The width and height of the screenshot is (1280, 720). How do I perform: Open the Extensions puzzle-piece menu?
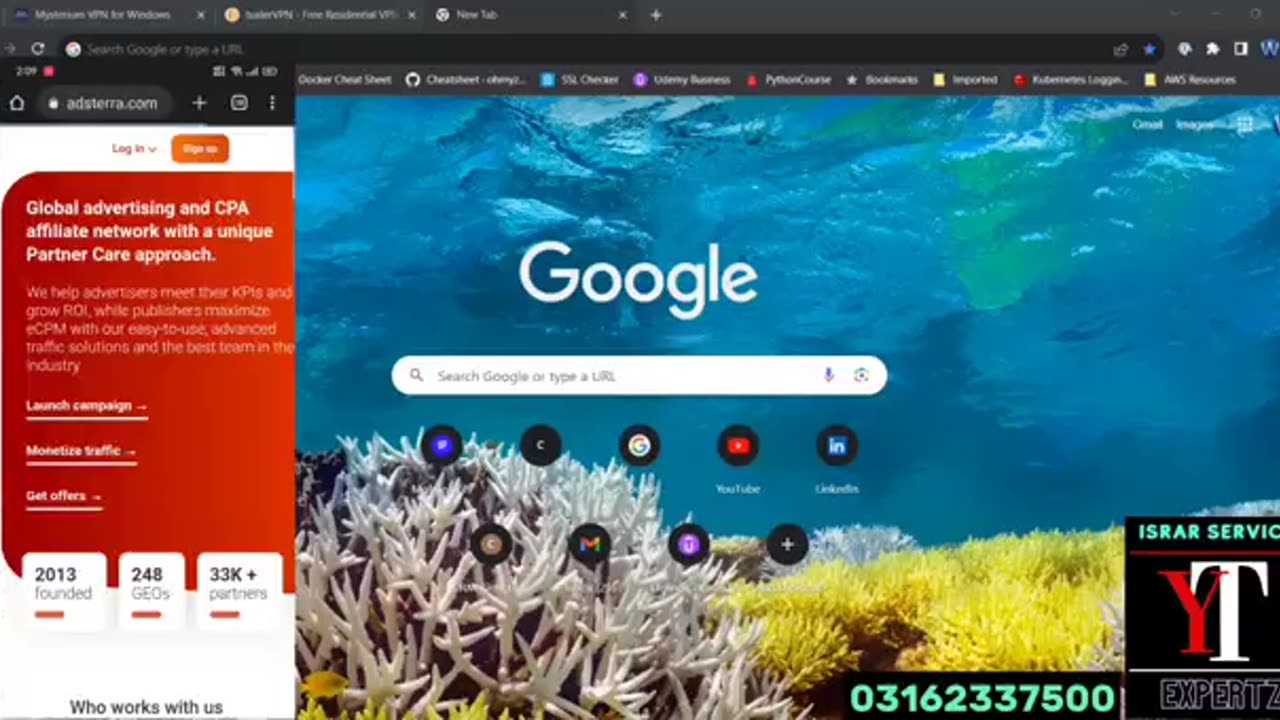tap(1213, 48)
